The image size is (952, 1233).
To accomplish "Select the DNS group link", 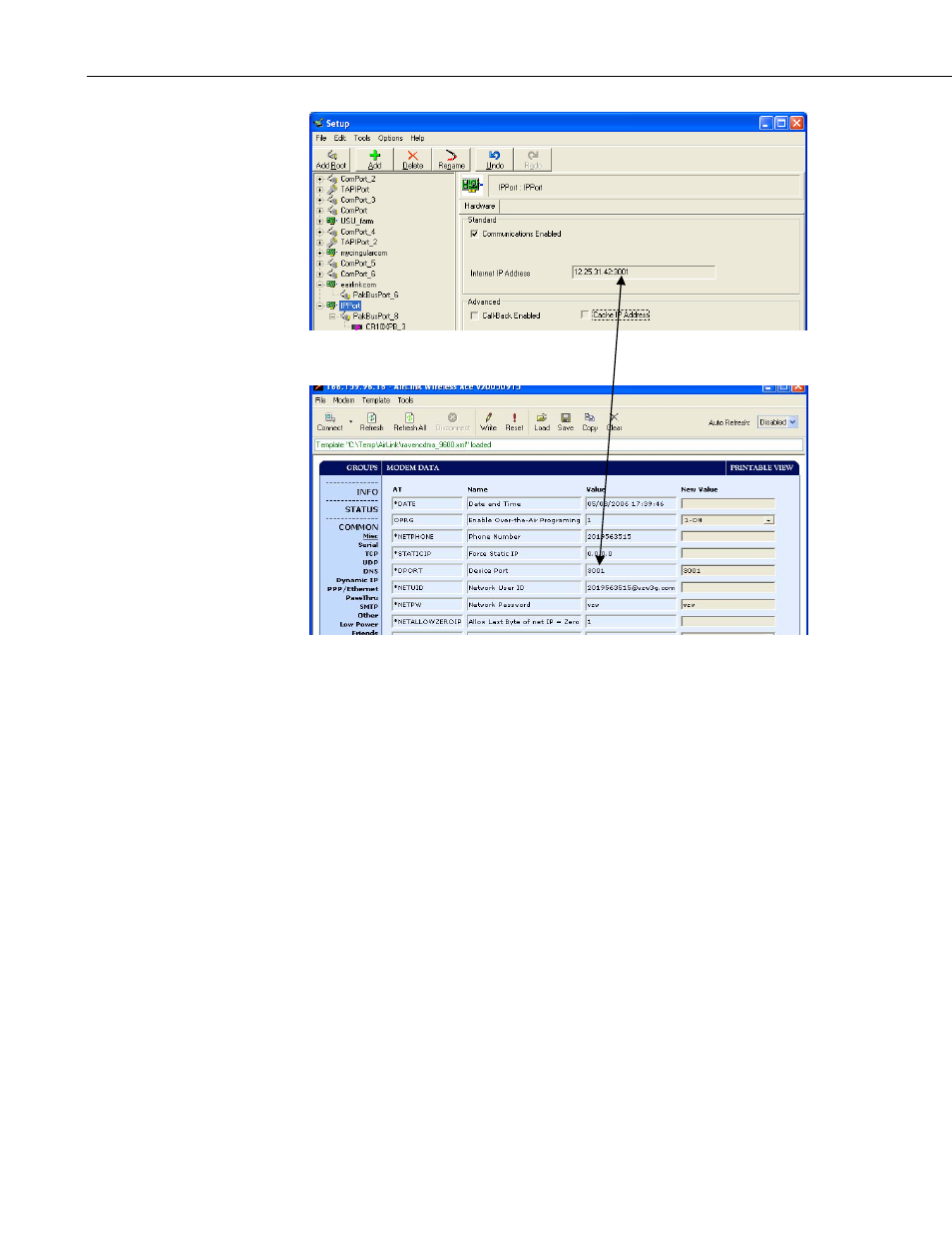I will point(370,571).
